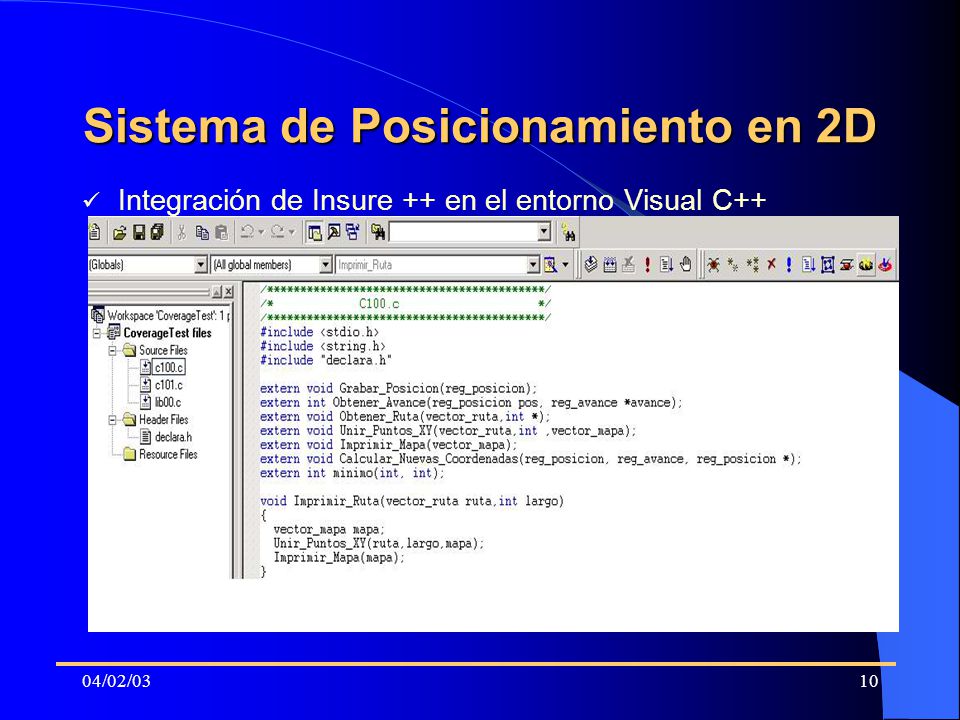960x720 pixels.
Task: Toggle the Output window icon
Action: coord(334,233)
